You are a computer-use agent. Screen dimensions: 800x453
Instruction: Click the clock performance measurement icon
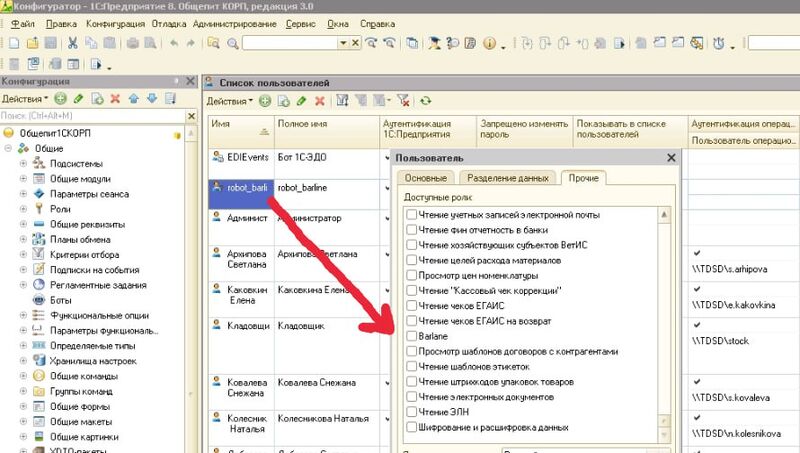719,43
